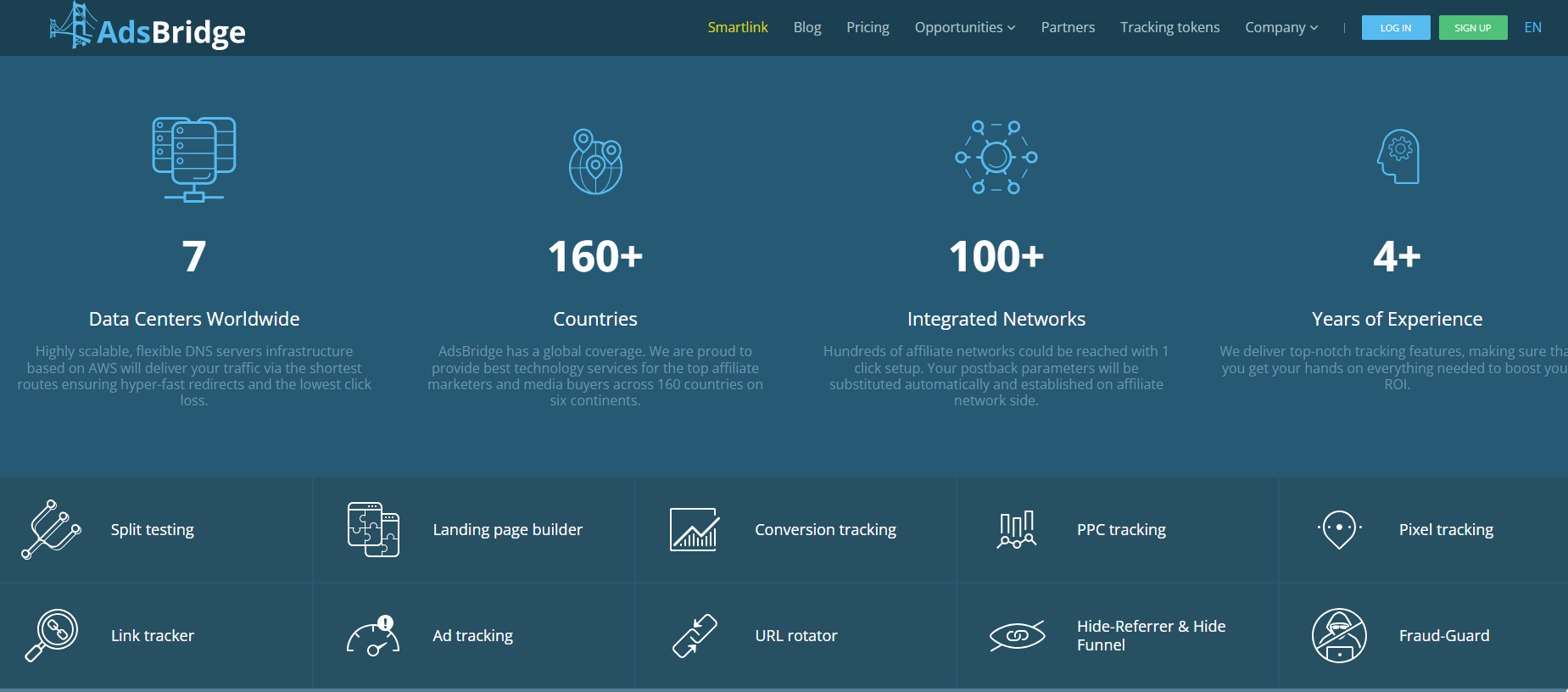Viewport: 1568px width, 692px height.
Task: Click the Conversion tracking chart icon
Action: pos(695,530)
